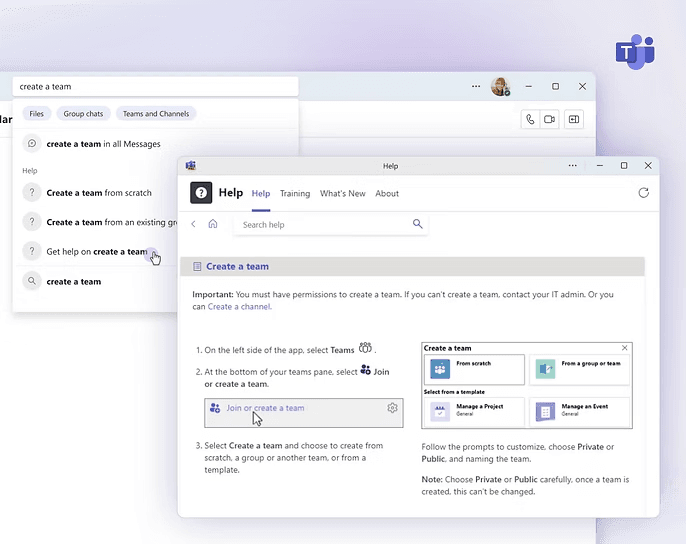Click the settings gear in Join or create image
Screen dimensions: 686x544
tap(392, 407)
